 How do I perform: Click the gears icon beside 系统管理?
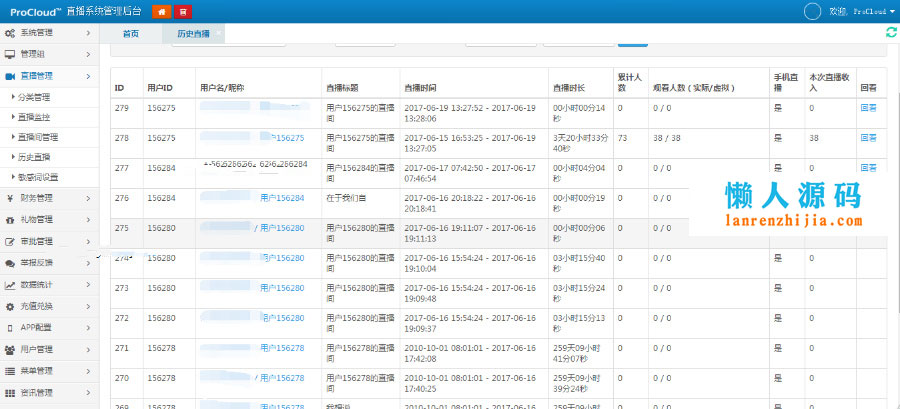point(10,33)
